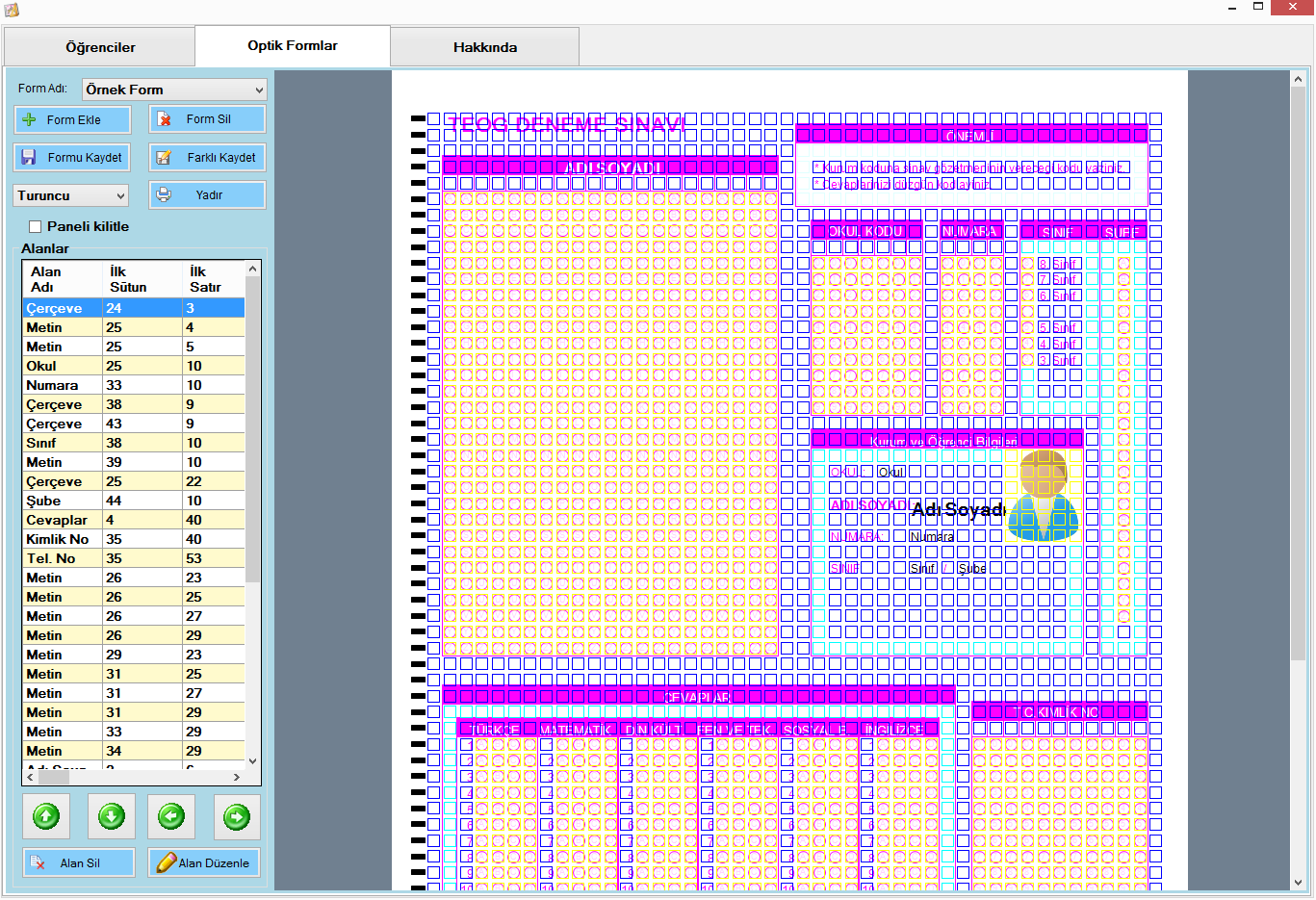Save the form with Formu Kaydet
The height and width of the screenshot is (900, 1316).
(73, 158)
